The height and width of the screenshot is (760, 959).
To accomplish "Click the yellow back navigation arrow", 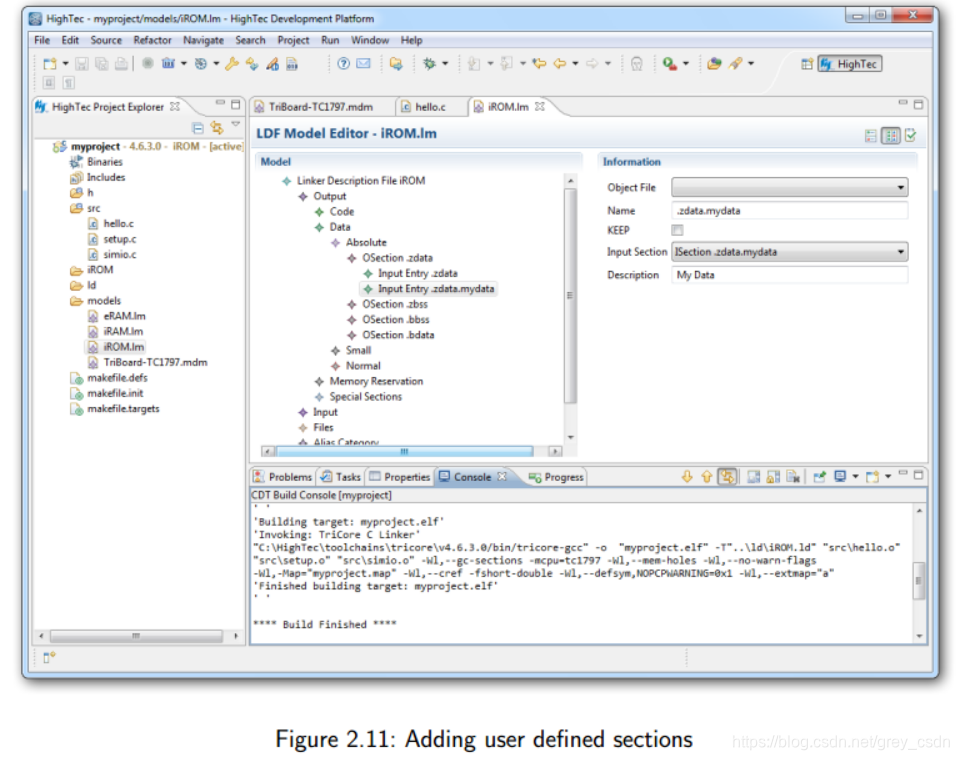I will tap(559, 64).
